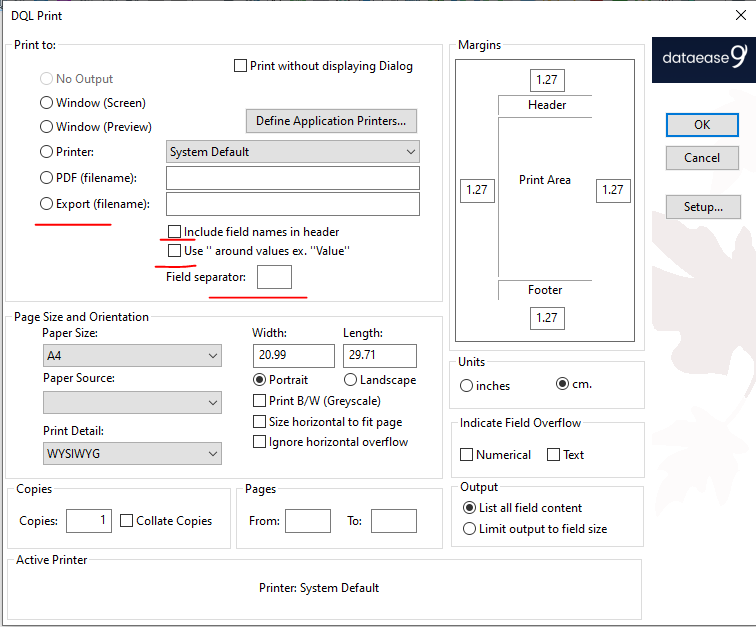Click the bottom margin 1.27 field
Viewport: 756px width, 627px height.
pos(547,318)
